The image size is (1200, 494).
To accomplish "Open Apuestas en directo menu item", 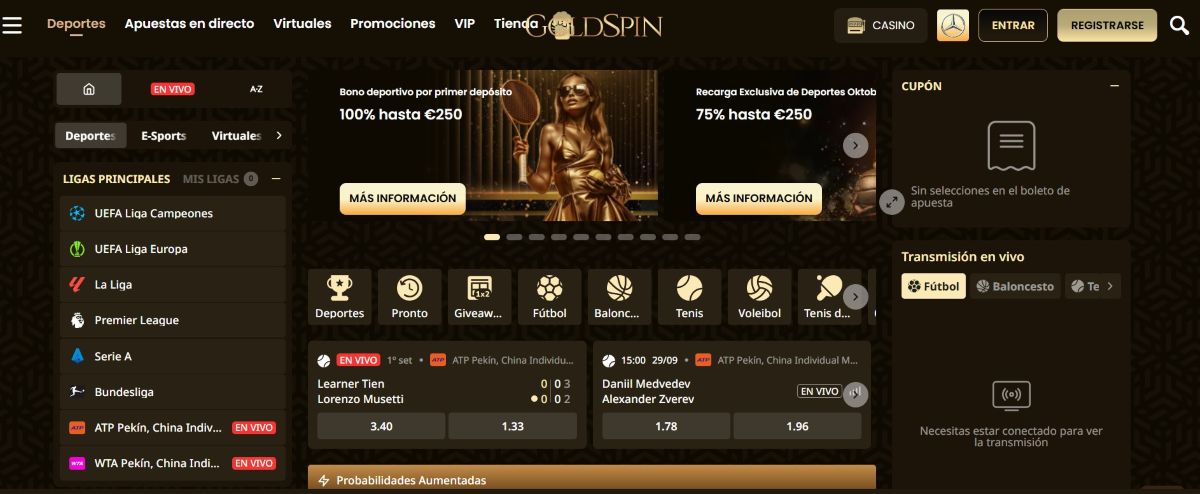I will coord(189,23).
